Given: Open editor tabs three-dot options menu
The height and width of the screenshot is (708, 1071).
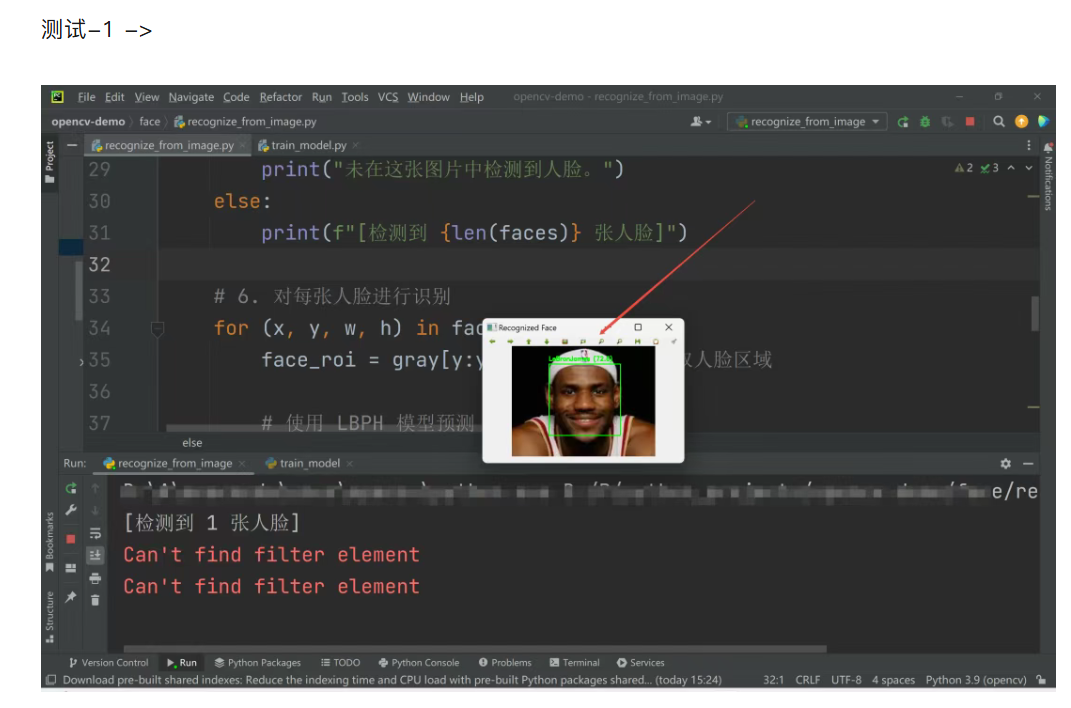Looking at the screenshot, I should 1029,145.
